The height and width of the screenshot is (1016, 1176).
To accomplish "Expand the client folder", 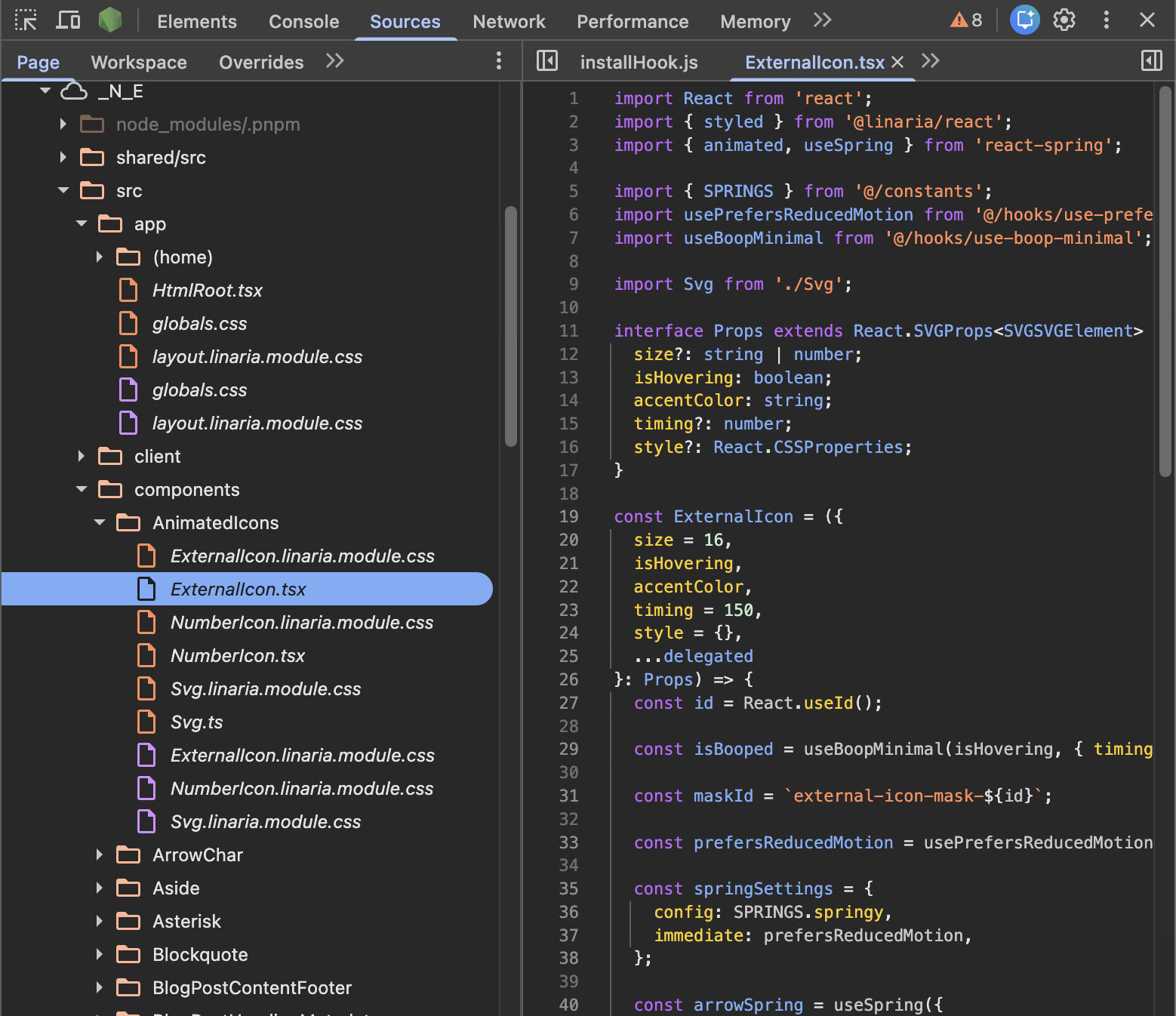I will [x=82, y=457].
